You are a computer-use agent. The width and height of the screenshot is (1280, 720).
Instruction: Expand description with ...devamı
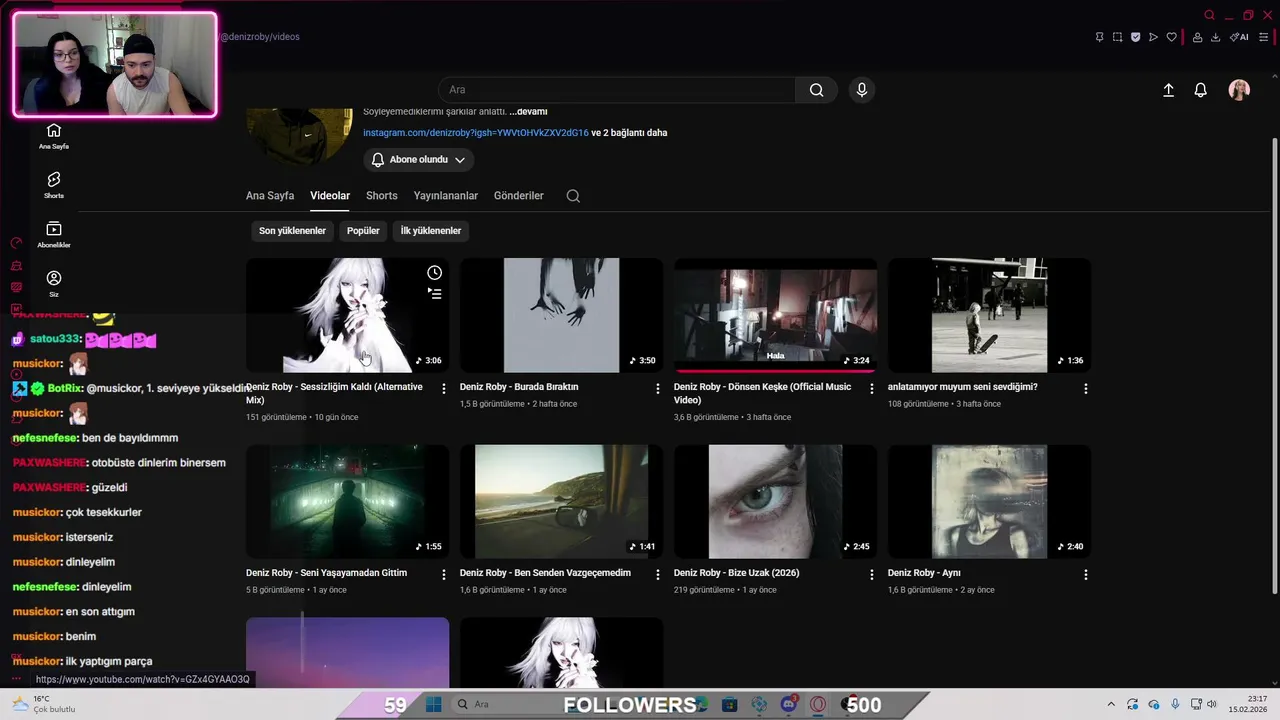pyautogui.click(x=528, y=112)
